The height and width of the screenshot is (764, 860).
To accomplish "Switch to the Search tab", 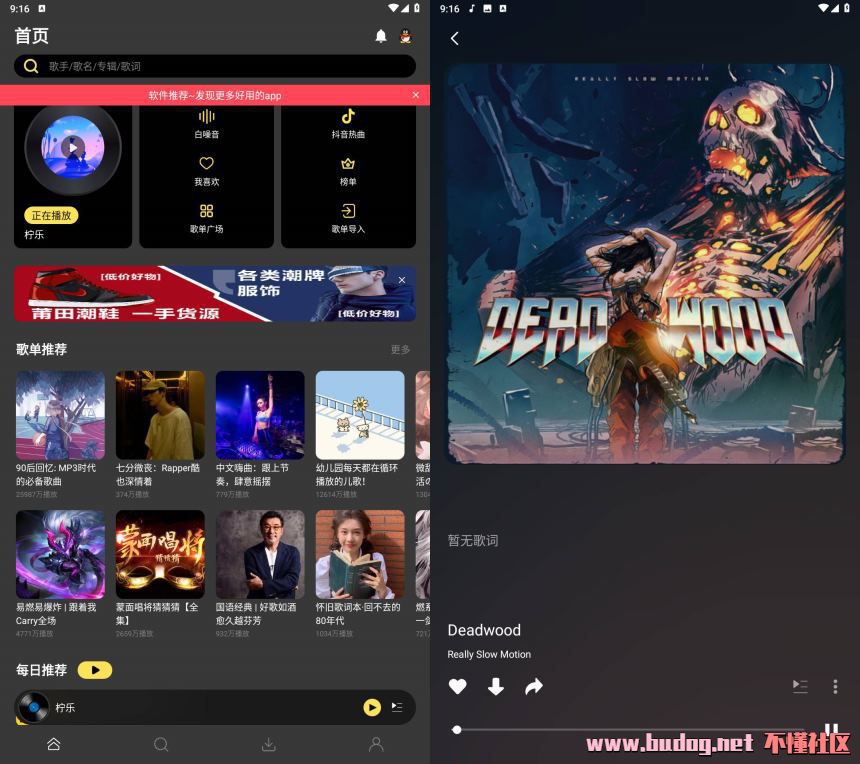I will point(161,744).
